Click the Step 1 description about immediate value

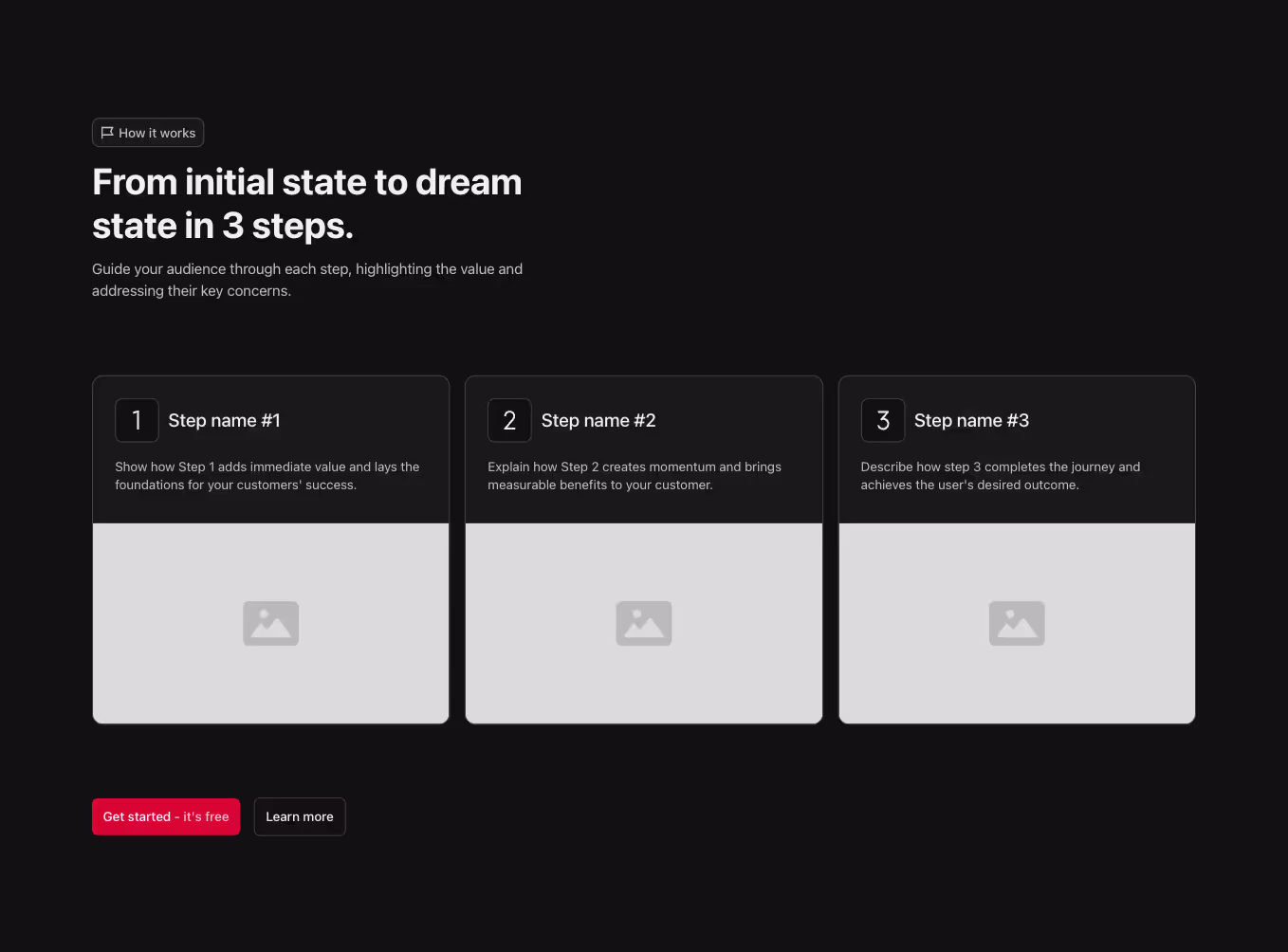pyautogui.click(x=267, y=476)
